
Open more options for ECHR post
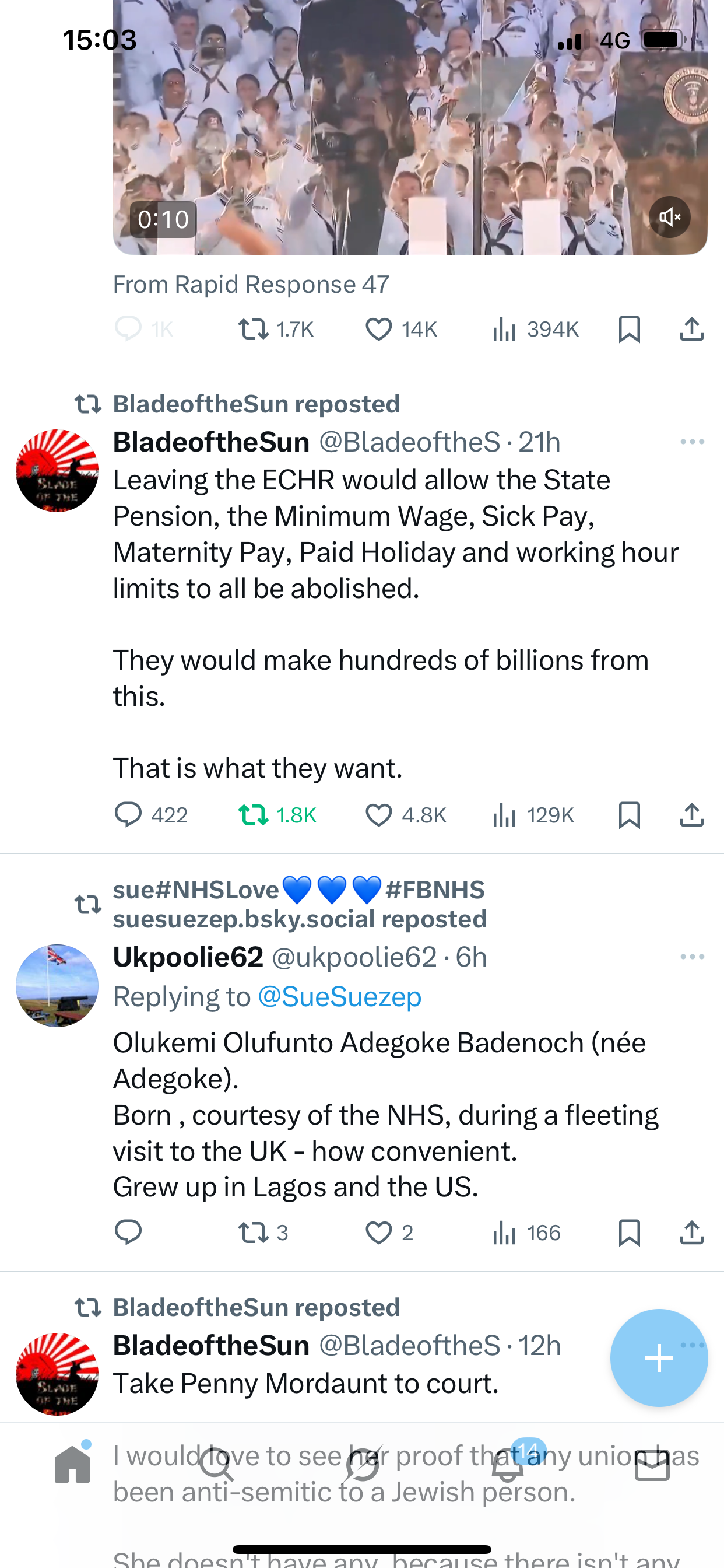(x=692, y=442)
